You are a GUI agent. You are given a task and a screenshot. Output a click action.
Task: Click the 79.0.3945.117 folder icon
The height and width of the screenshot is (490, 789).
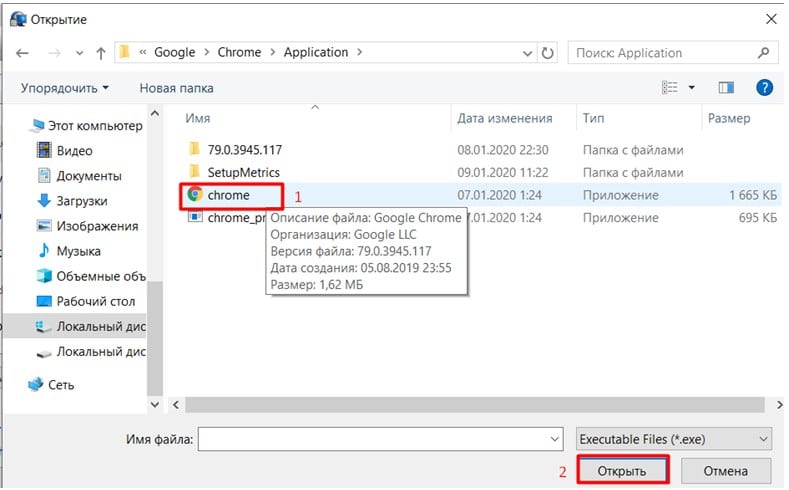tap(195, 149)
